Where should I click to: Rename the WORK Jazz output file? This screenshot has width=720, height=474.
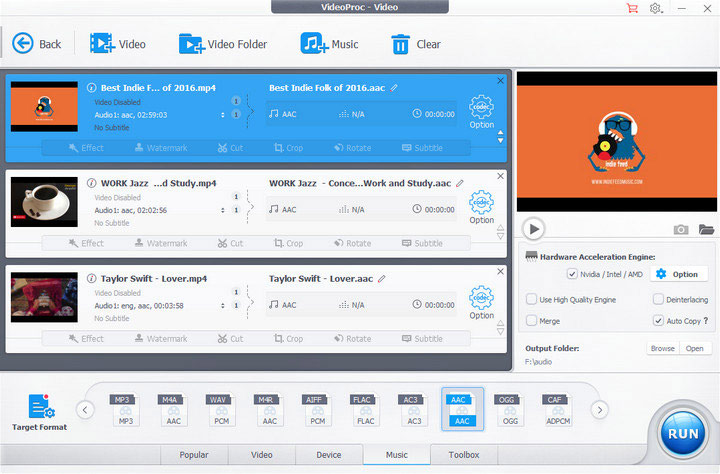point(460,183)
